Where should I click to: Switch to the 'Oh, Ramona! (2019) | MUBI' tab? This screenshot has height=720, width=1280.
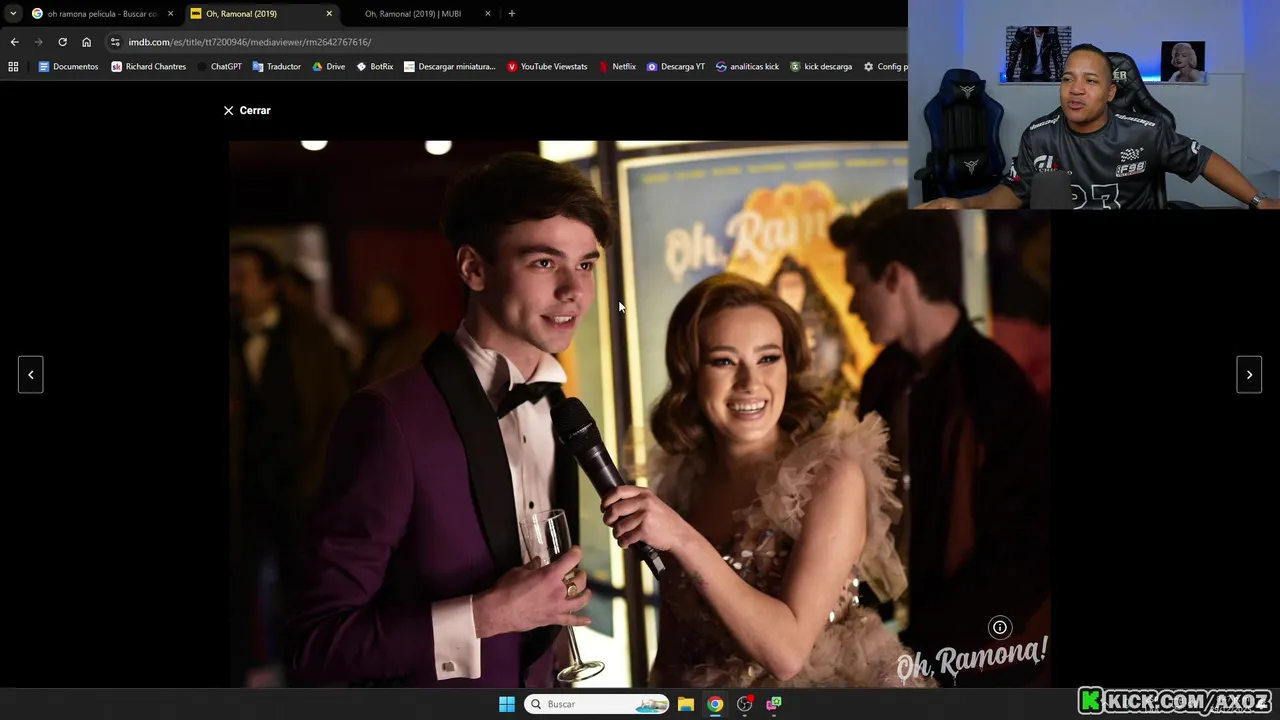click(x=412, y=14)
